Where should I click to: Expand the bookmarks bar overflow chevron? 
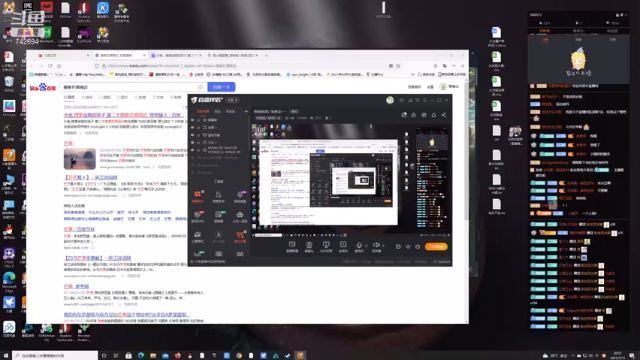pyautogui.click(x=412, y=74)
